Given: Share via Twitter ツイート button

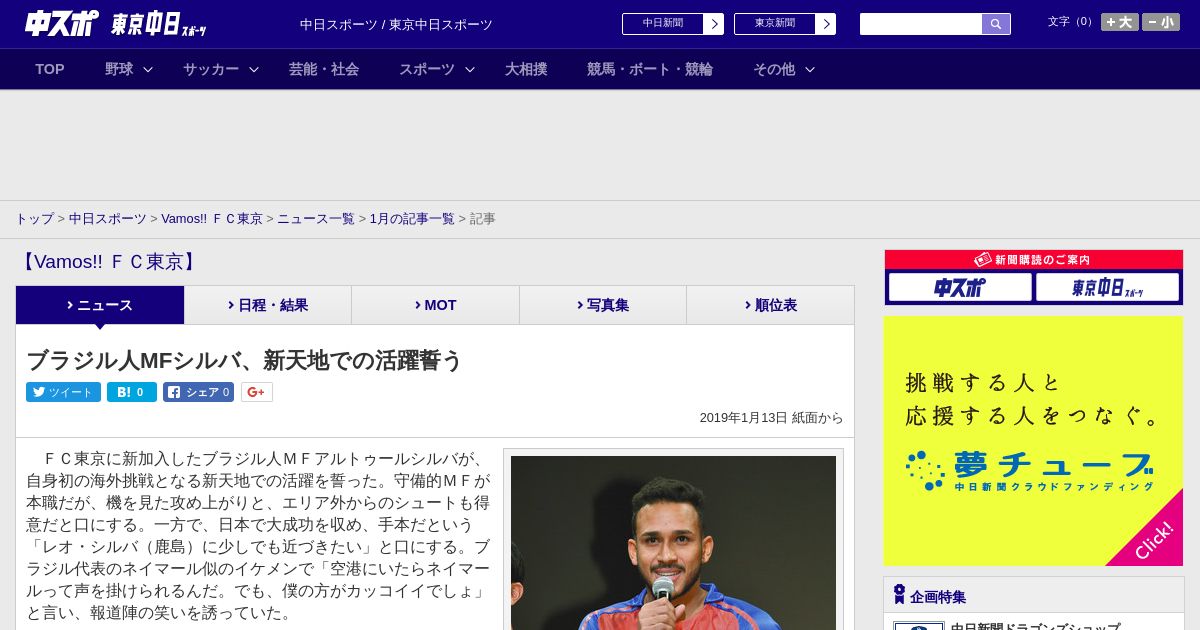Looking at the screenshot, I should (x=63, y=392).
